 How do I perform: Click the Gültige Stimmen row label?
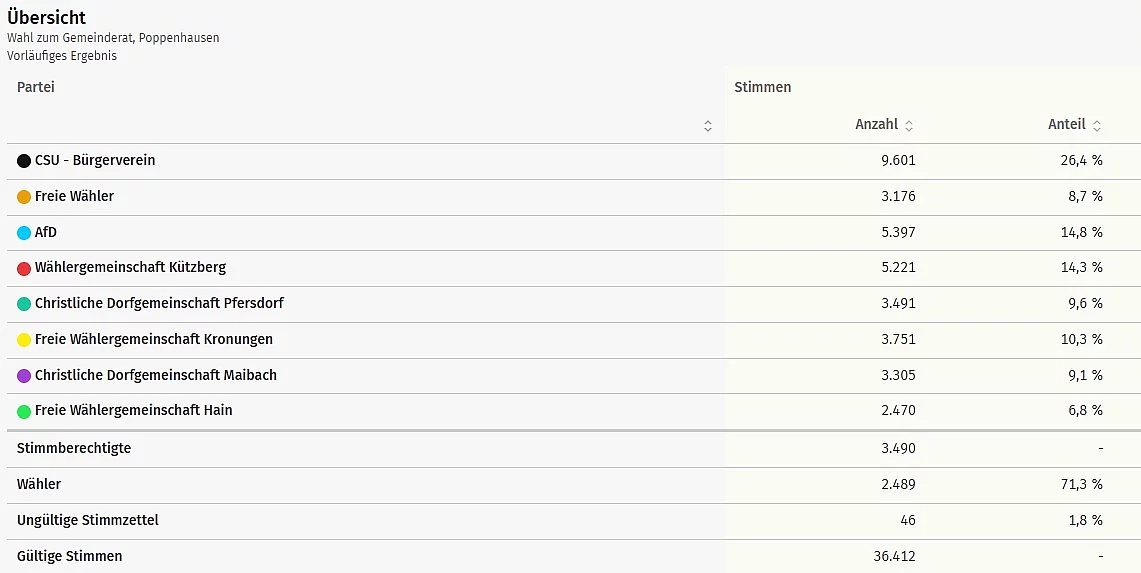tap(69, 556)
